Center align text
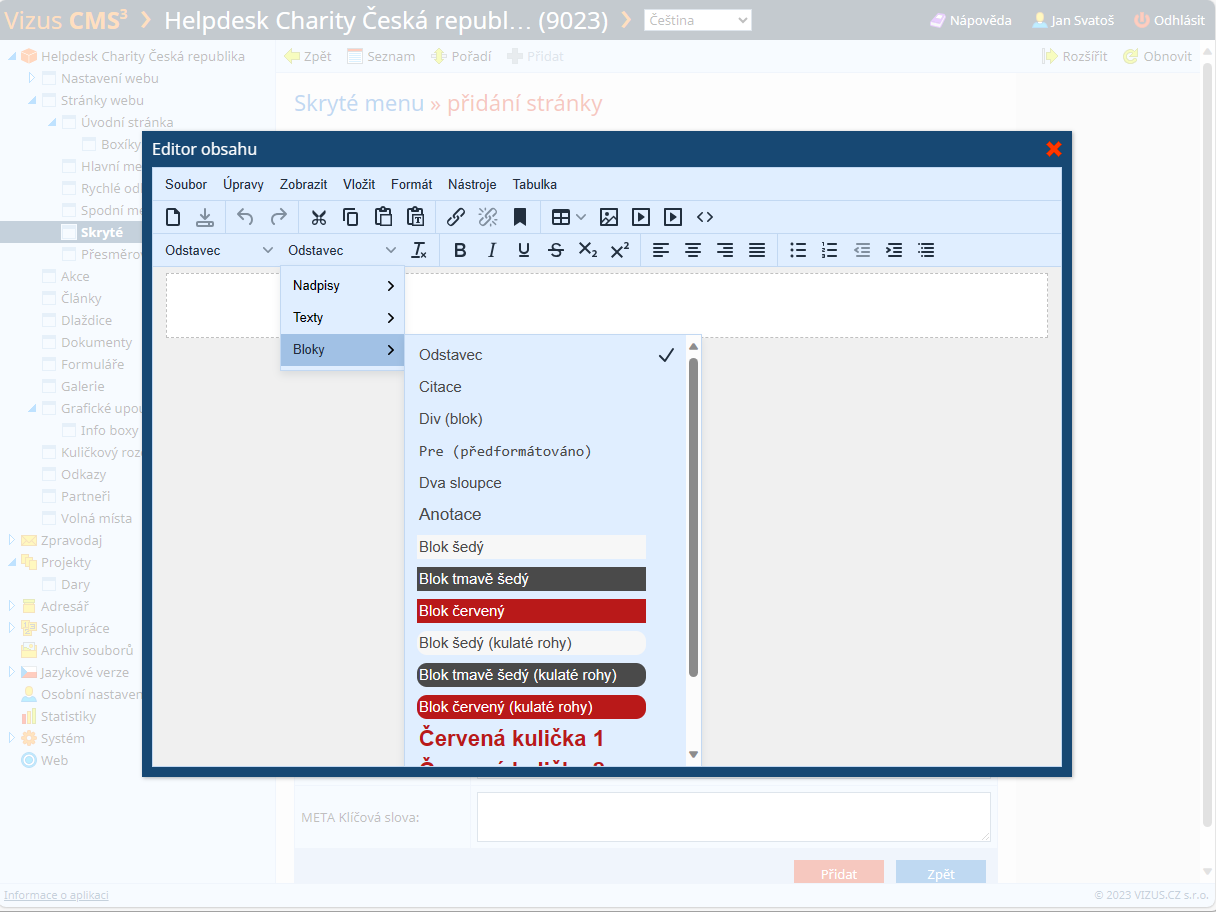Viewport: 1216px width, 912px height. coord(693,250)
